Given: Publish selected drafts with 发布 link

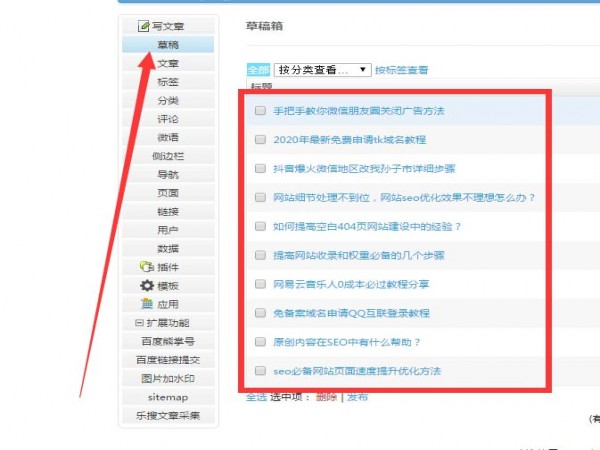Looking at the screenshot, I should click(x=357, y=397).
